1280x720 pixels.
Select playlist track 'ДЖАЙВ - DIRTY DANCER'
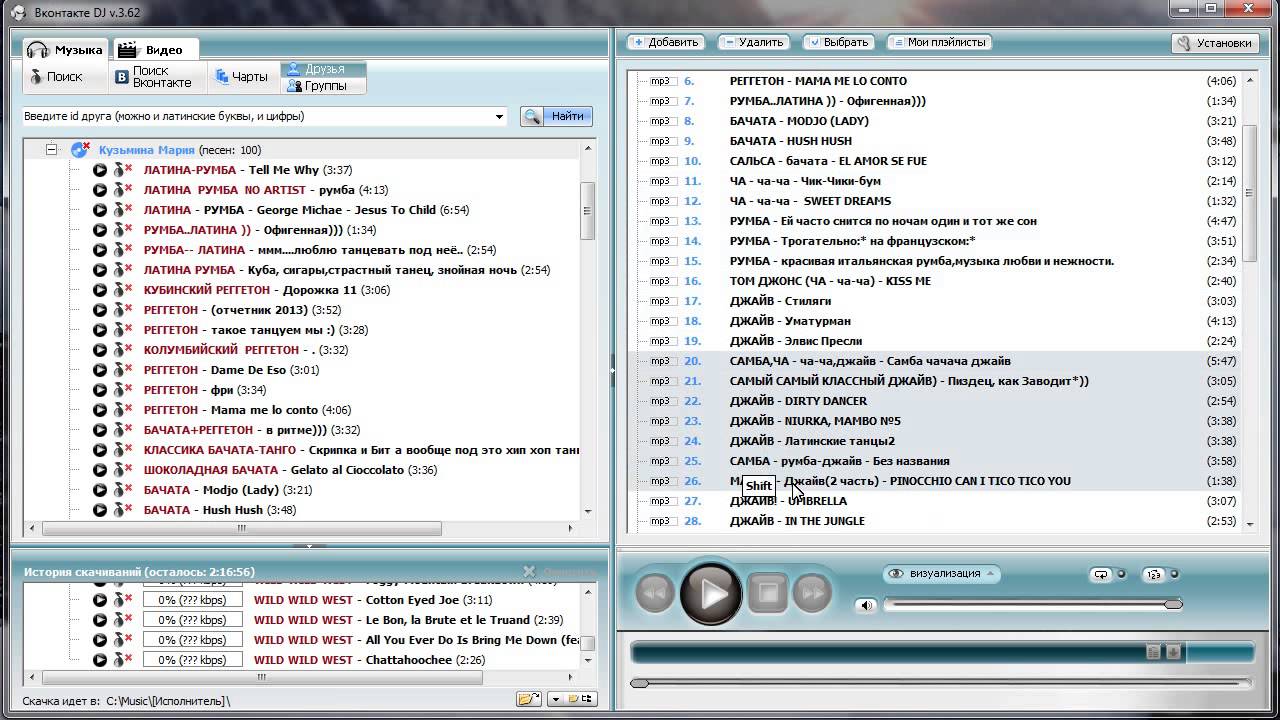point(798,401)
